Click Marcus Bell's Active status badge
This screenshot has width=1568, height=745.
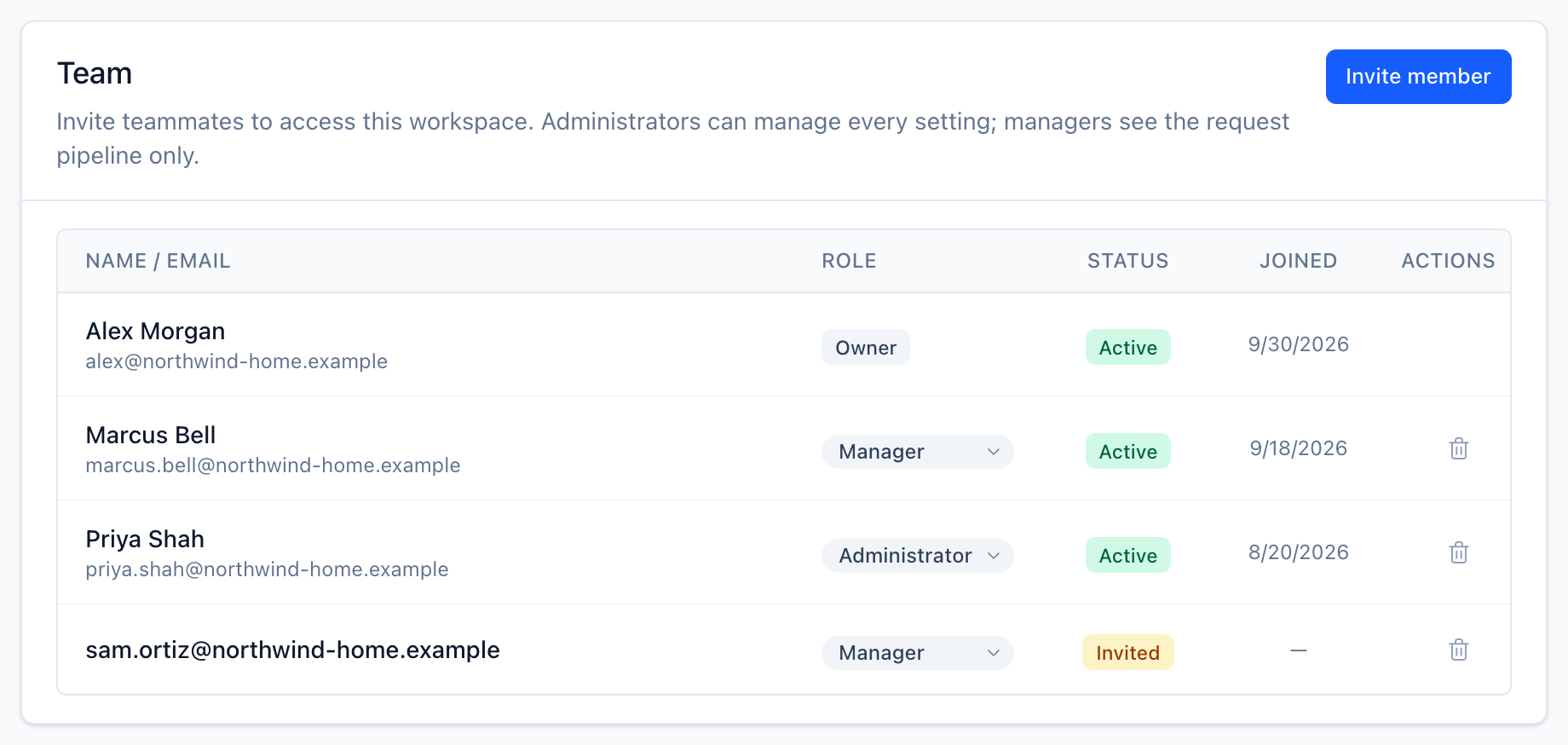[x=1127, y=451]
